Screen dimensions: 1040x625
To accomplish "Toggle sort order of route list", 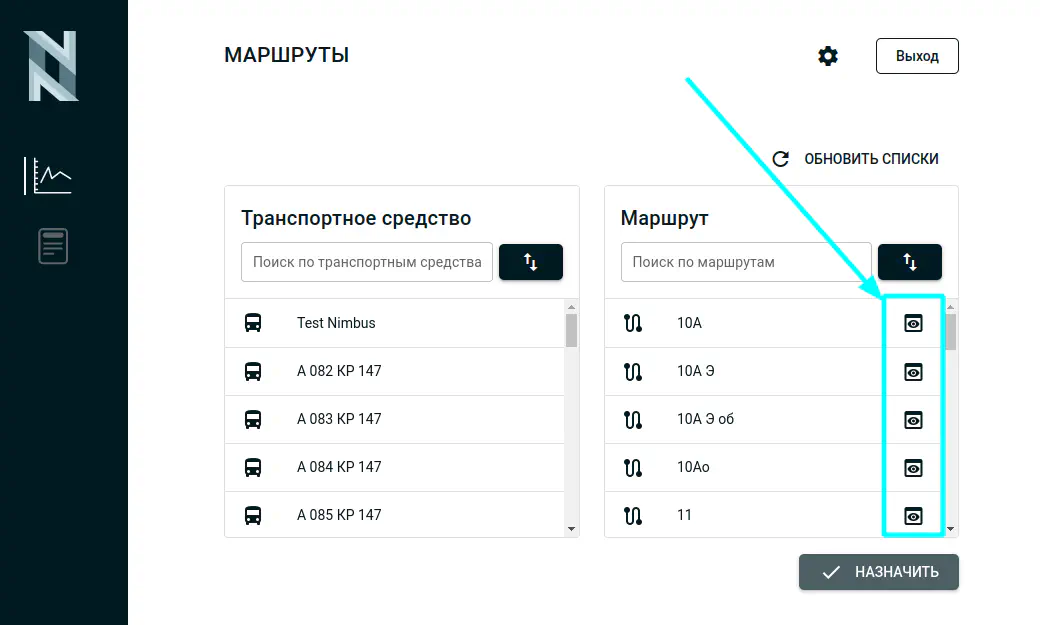I will pyautogui.click(x=909, y=262).
